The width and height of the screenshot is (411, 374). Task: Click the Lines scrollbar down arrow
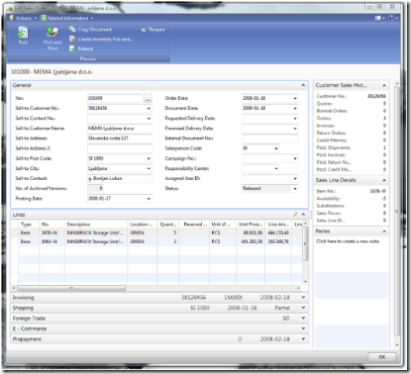click(x=305, y=282)
